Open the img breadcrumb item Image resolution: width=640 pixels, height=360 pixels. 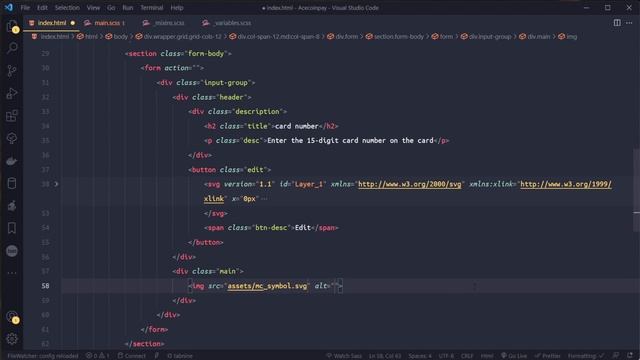(568, 37)
